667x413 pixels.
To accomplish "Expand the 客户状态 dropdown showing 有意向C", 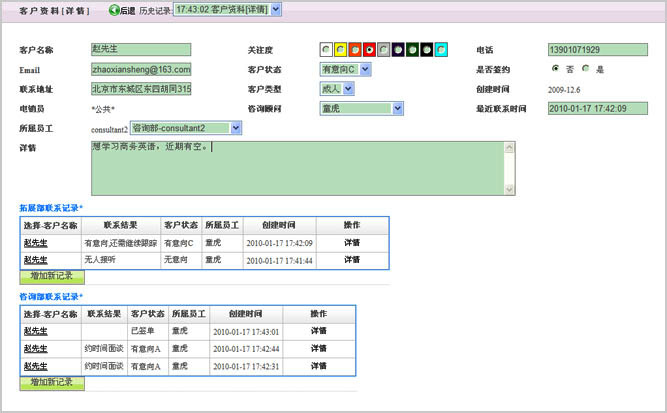I will [345, 70].
